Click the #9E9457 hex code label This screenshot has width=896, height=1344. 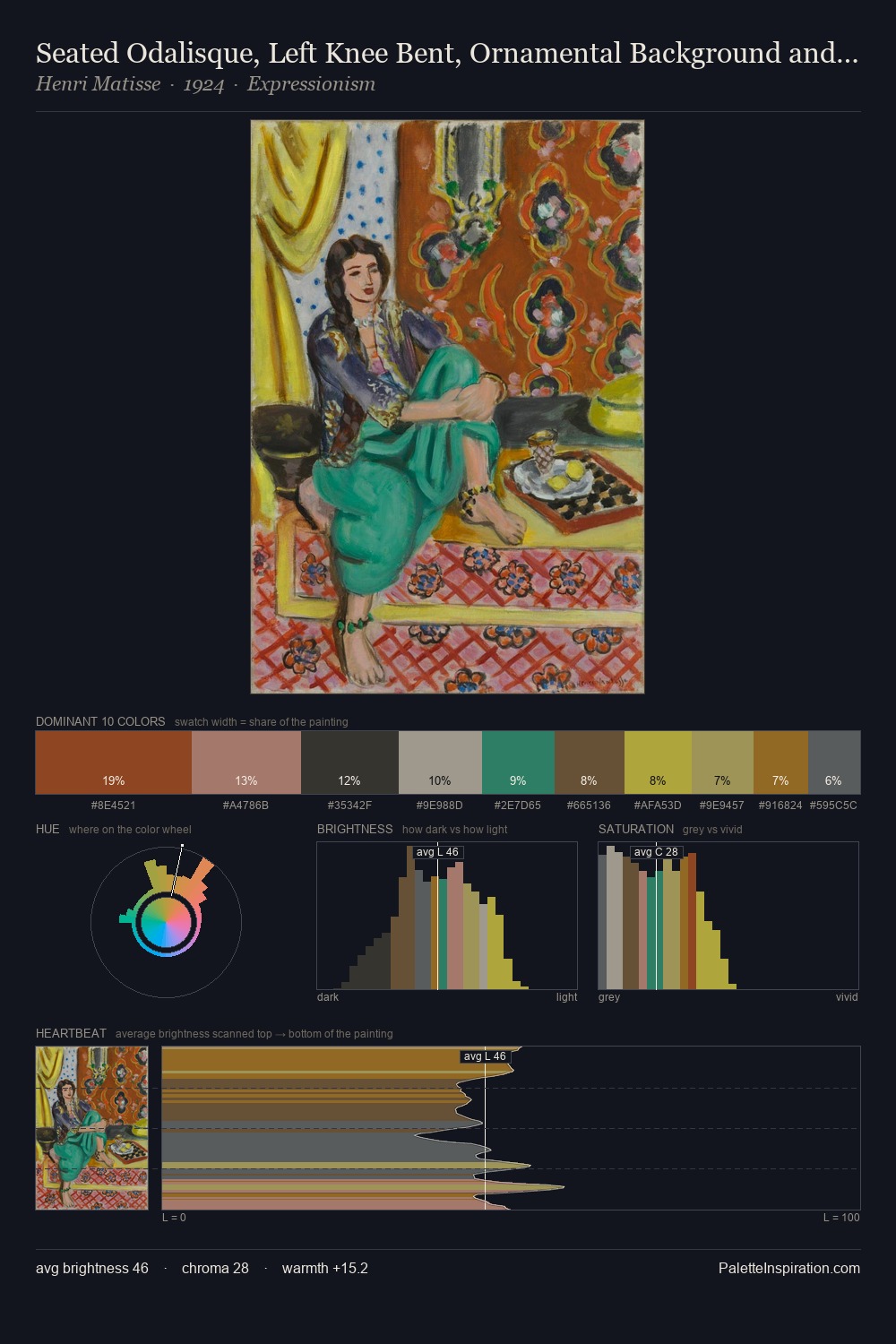pos(722,806)
